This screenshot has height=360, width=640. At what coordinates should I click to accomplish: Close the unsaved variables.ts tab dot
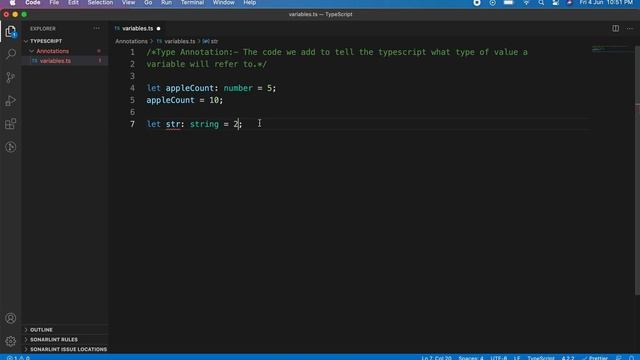pyautogui.click(x=158, y=29)
